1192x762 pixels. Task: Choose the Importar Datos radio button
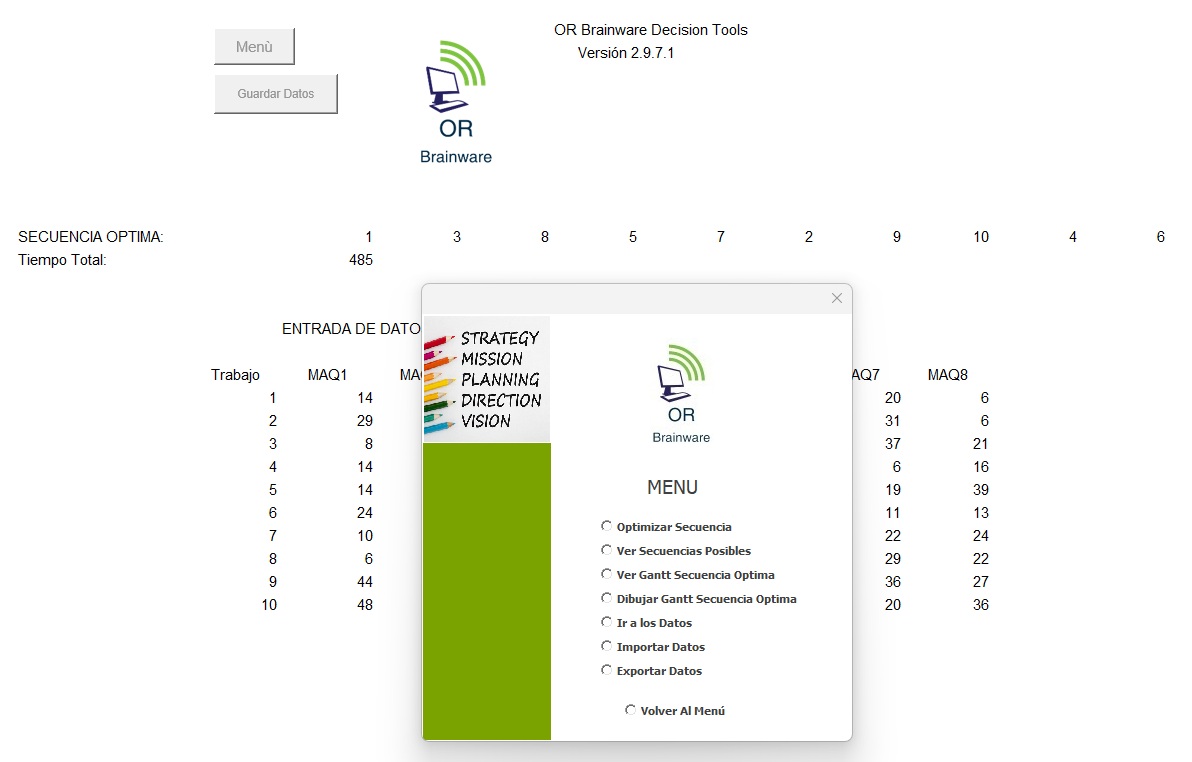[606, 646]
